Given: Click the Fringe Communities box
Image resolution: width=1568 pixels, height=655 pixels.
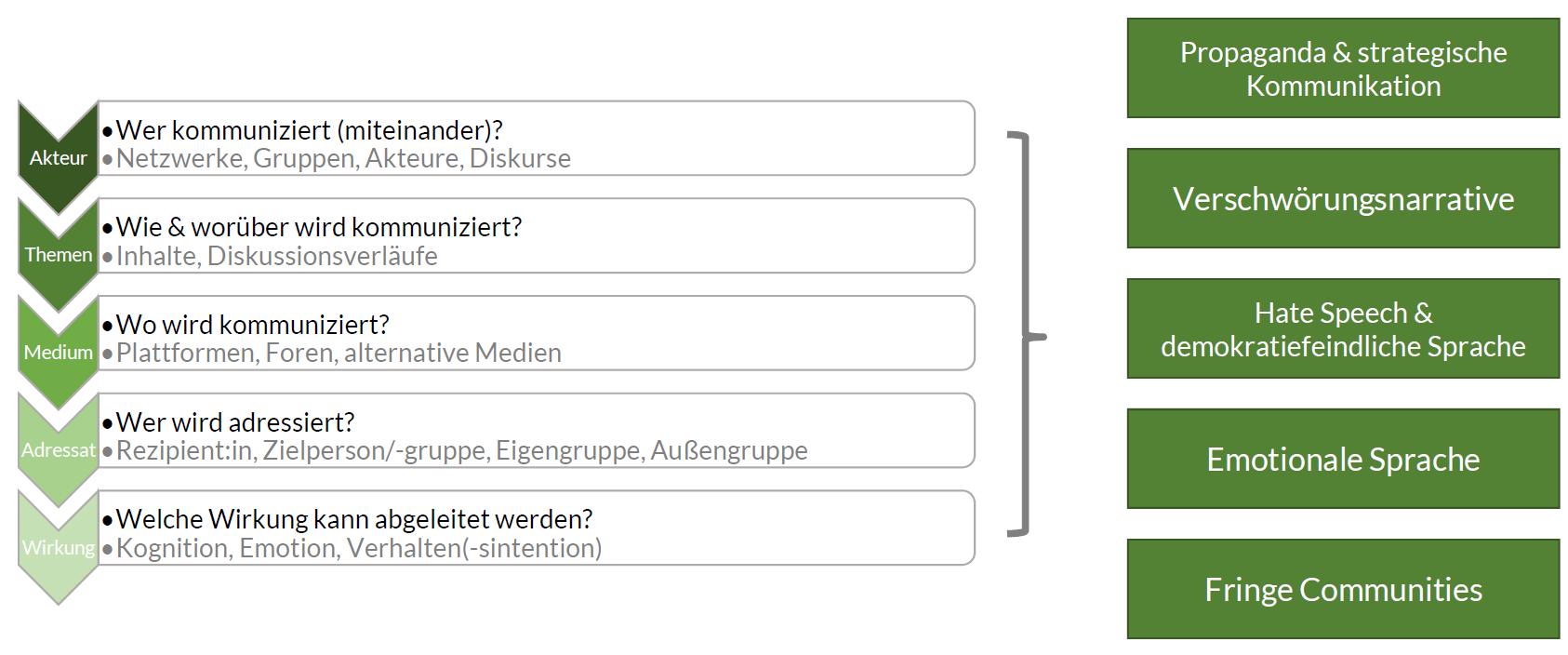Looking at the screenshot, I should click(1343, 589).
